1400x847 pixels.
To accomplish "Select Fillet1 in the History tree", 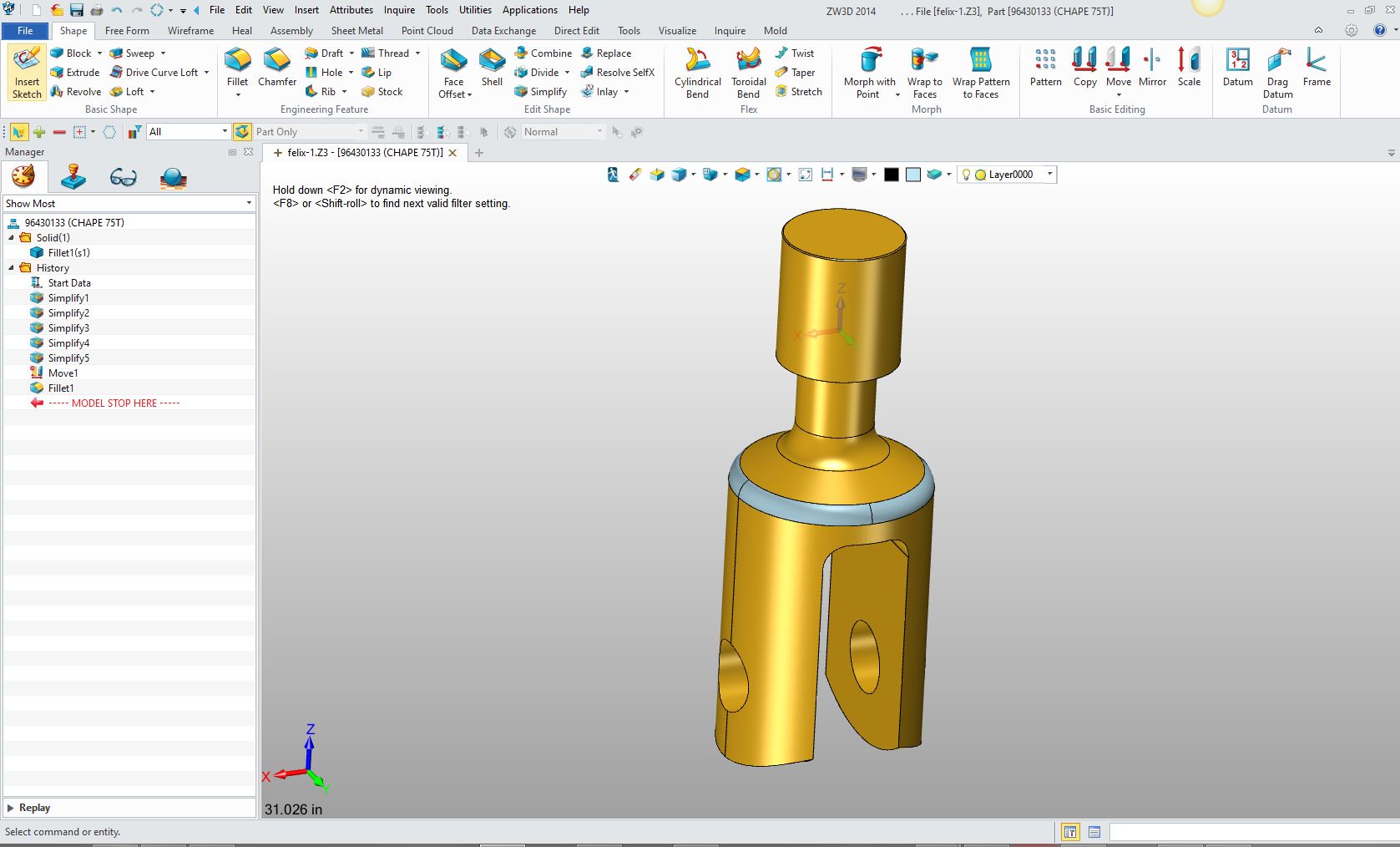I will [61, 388].
